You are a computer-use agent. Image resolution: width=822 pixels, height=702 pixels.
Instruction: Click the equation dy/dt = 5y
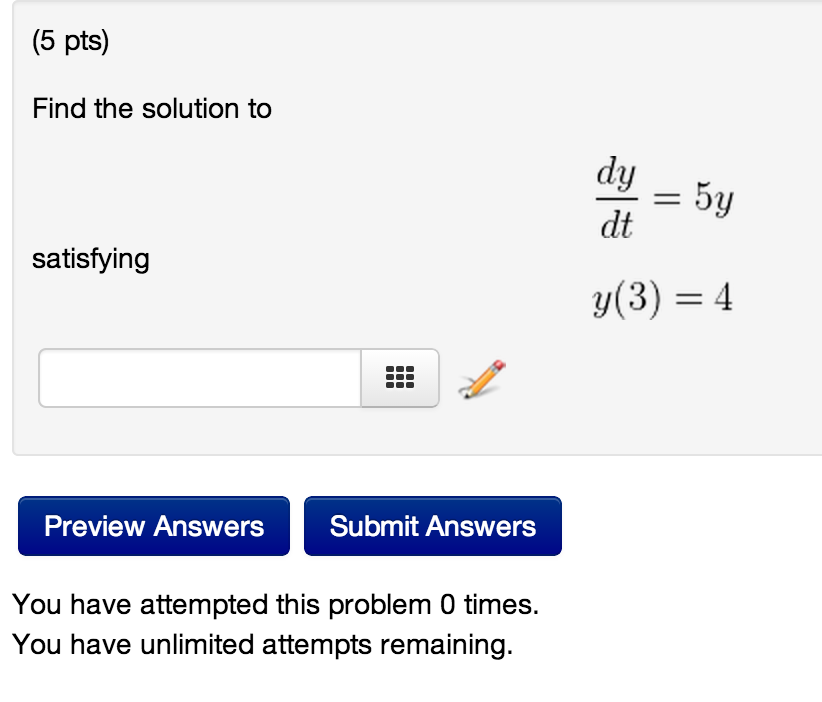point(663,197)
